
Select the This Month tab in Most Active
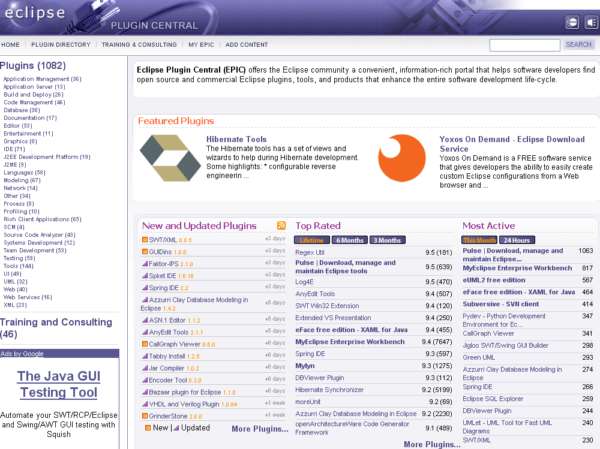(x=479, y=240)
